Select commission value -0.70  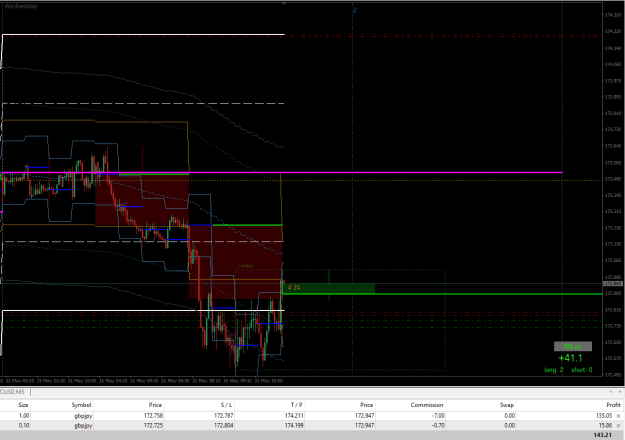(438, 426)
